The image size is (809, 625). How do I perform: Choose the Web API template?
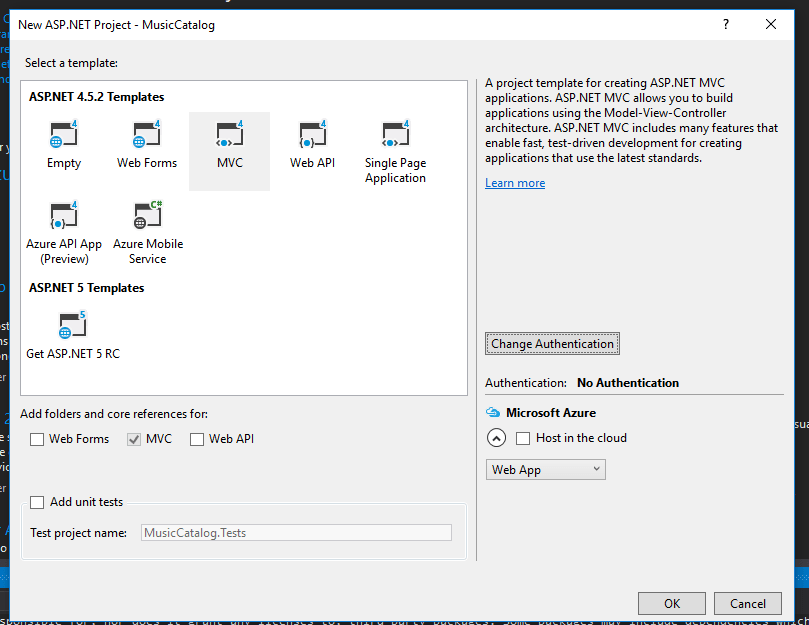click(312, 140)
